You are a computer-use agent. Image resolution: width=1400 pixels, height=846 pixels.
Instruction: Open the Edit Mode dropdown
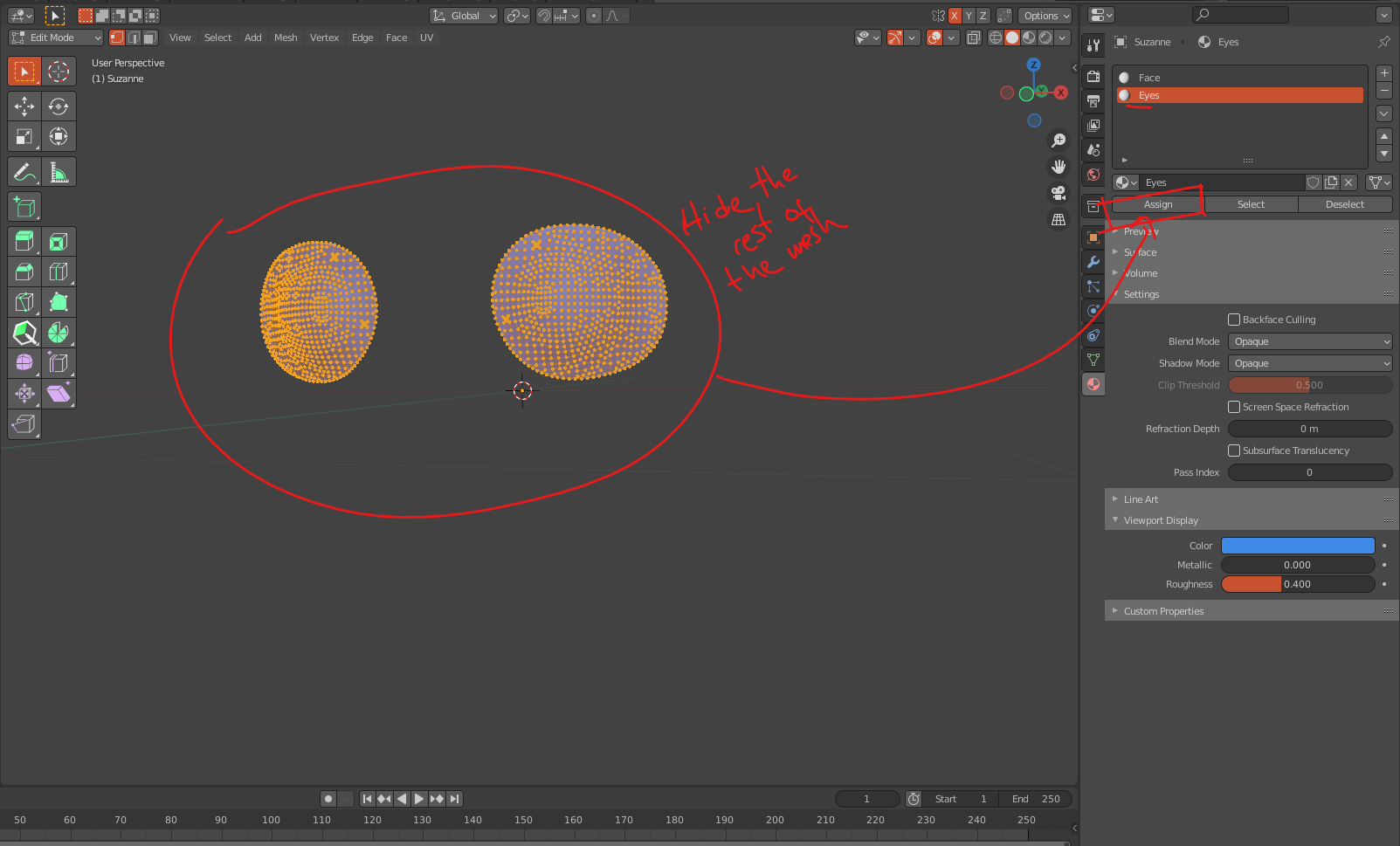(x=56, y=38)
